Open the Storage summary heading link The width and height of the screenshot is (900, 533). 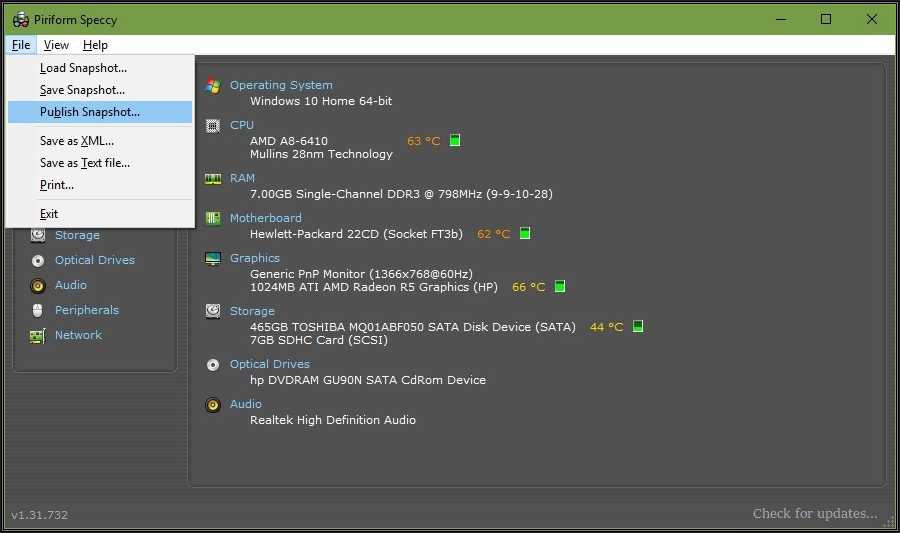(x=252, y=311)
